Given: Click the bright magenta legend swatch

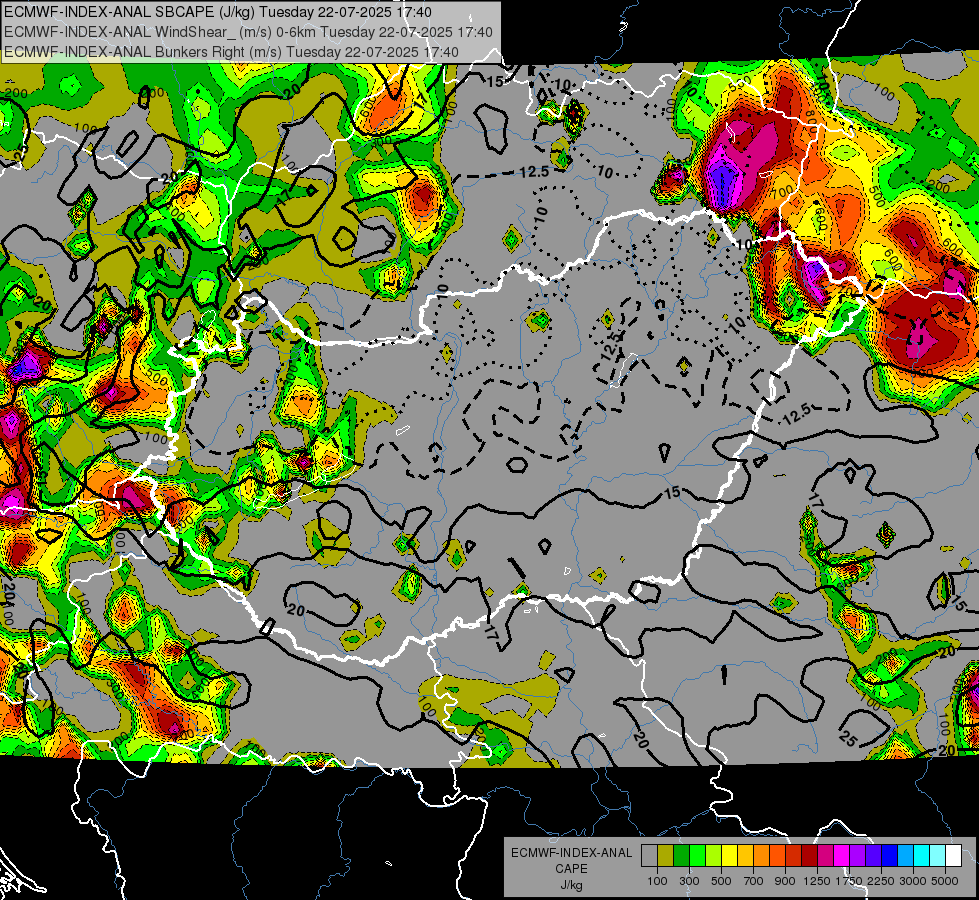Looking at the screenshot, I should (x=842, y=855).
